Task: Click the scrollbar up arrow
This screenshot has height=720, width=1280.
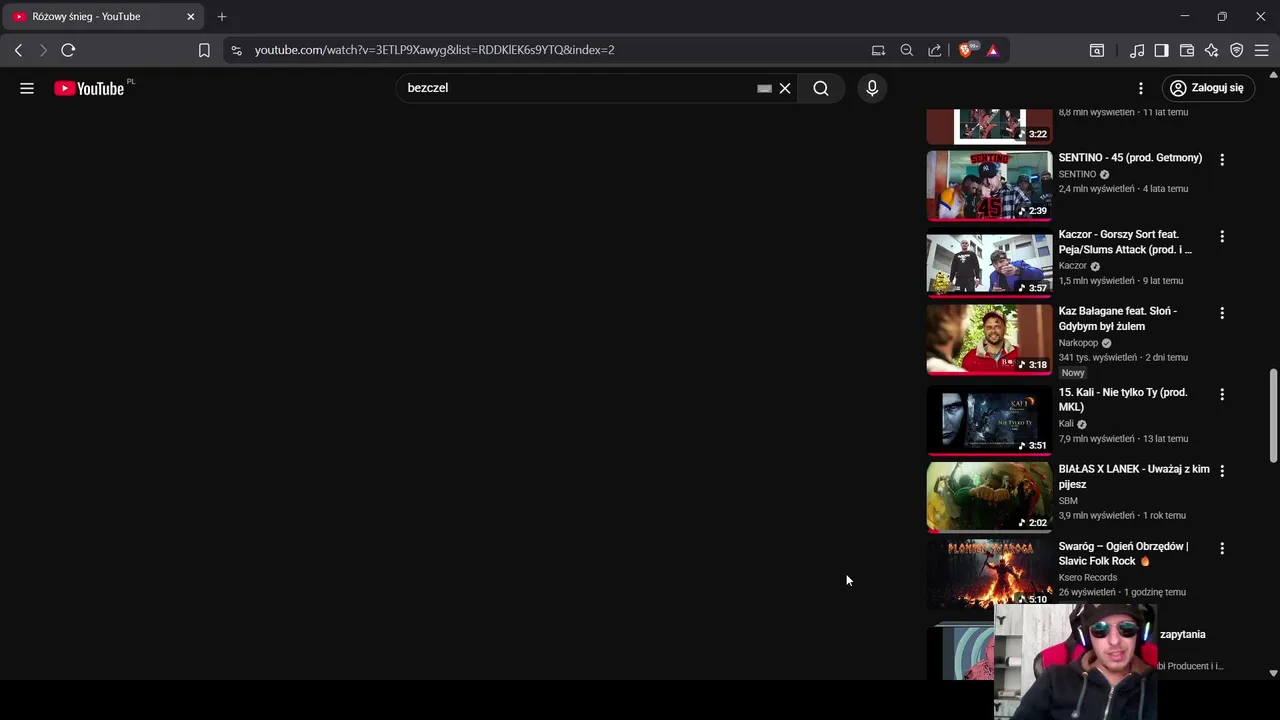Action: 1273,74
